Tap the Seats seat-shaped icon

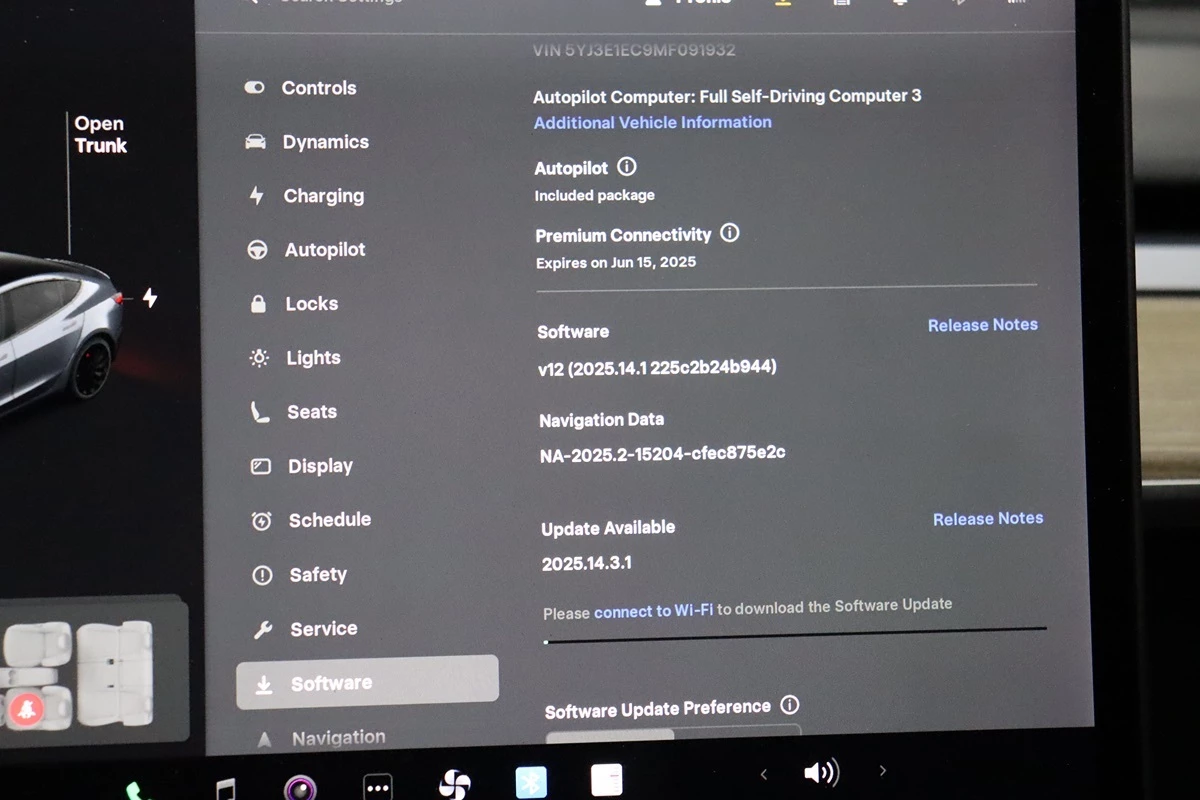tap(260, 412)
